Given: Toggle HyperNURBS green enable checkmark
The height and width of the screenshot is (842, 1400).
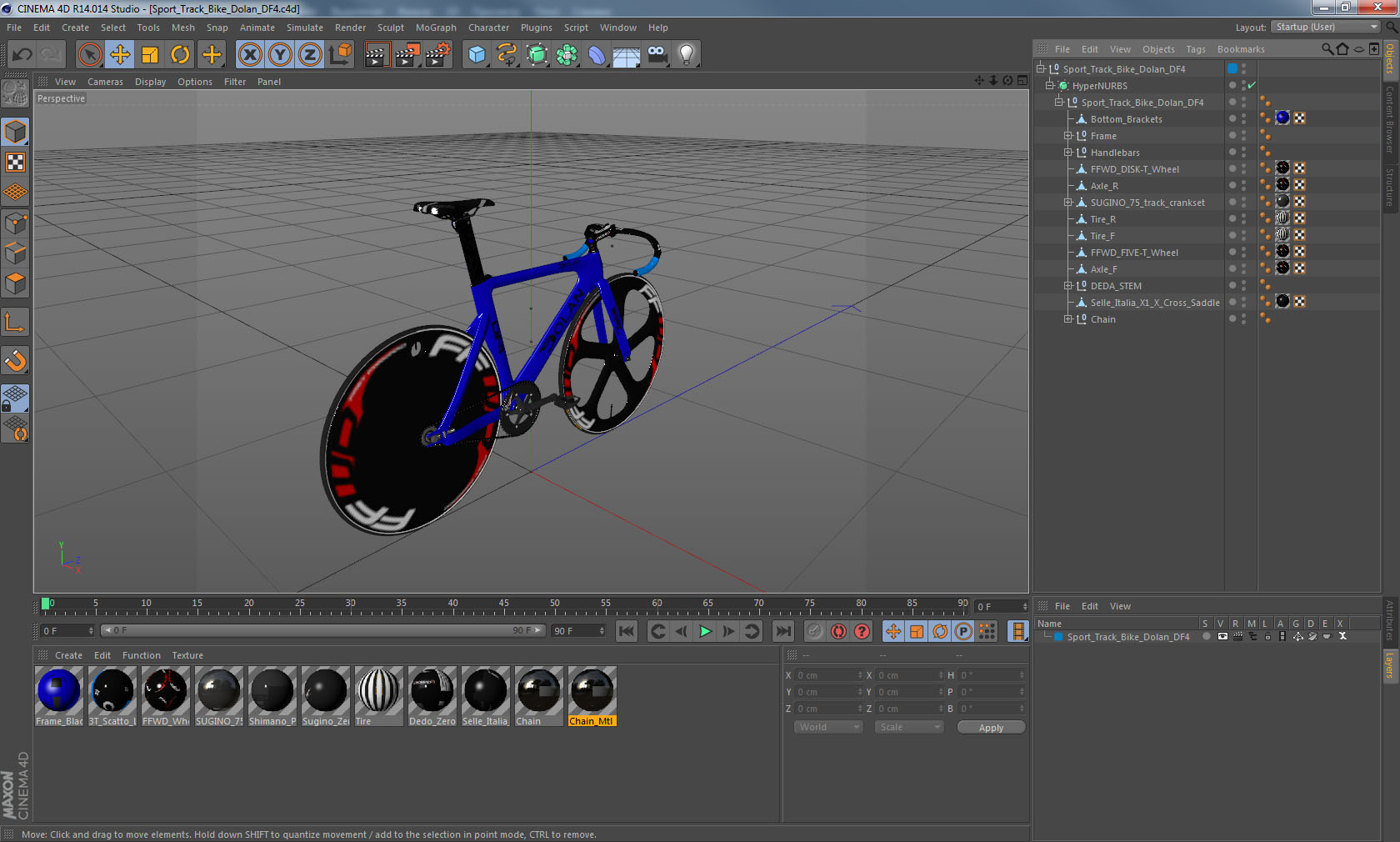Looking at the screenshot, I should [1252, 85].
